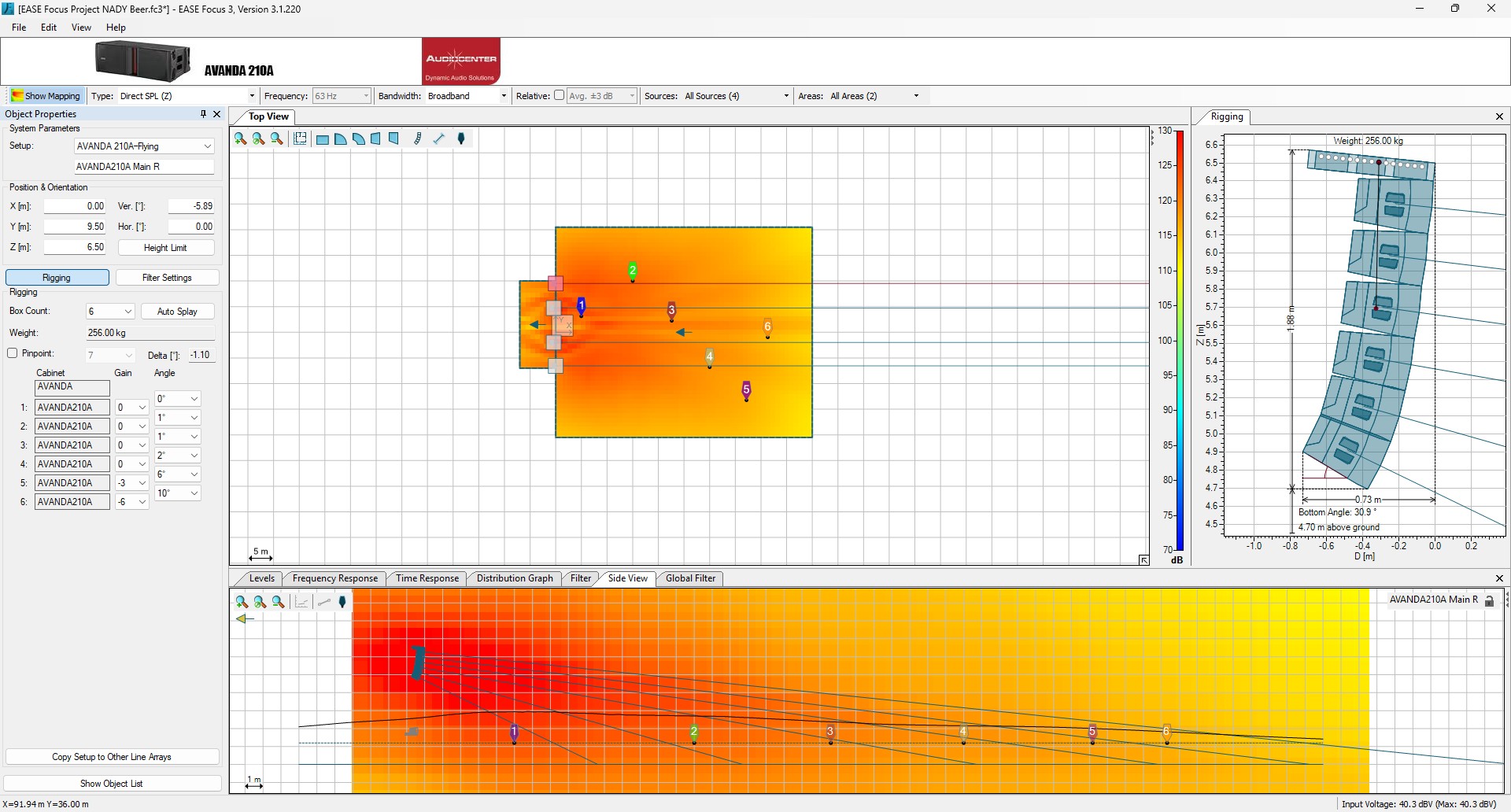
Task: Zoom in on the Top View
Action: pos(241,139)
